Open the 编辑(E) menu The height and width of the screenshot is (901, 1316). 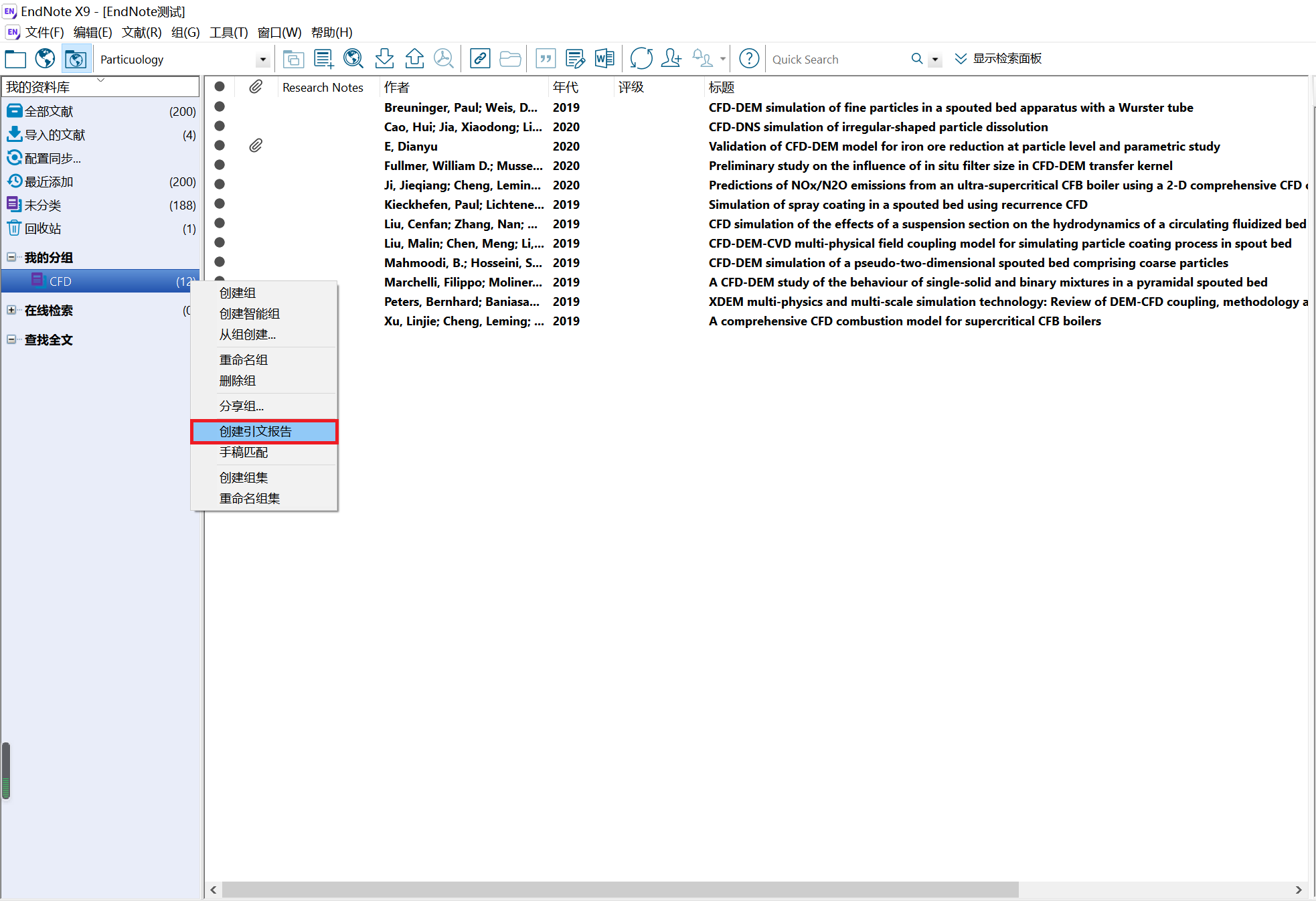tap(93, 32)
